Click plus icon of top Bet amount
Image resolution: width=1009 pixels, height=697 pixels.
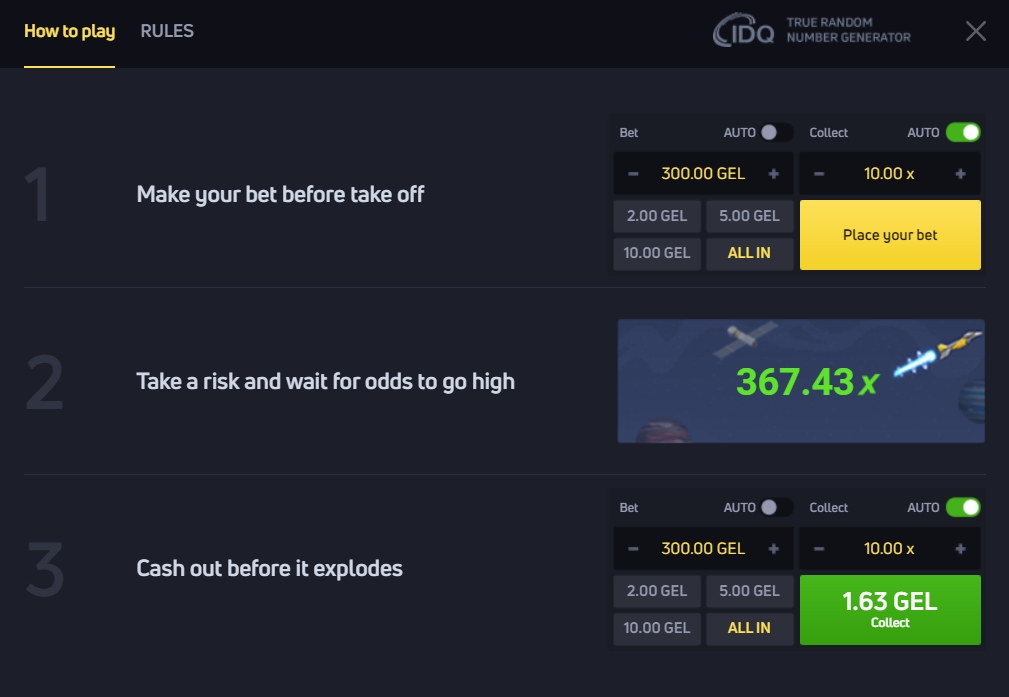click(x=773, y=174)
